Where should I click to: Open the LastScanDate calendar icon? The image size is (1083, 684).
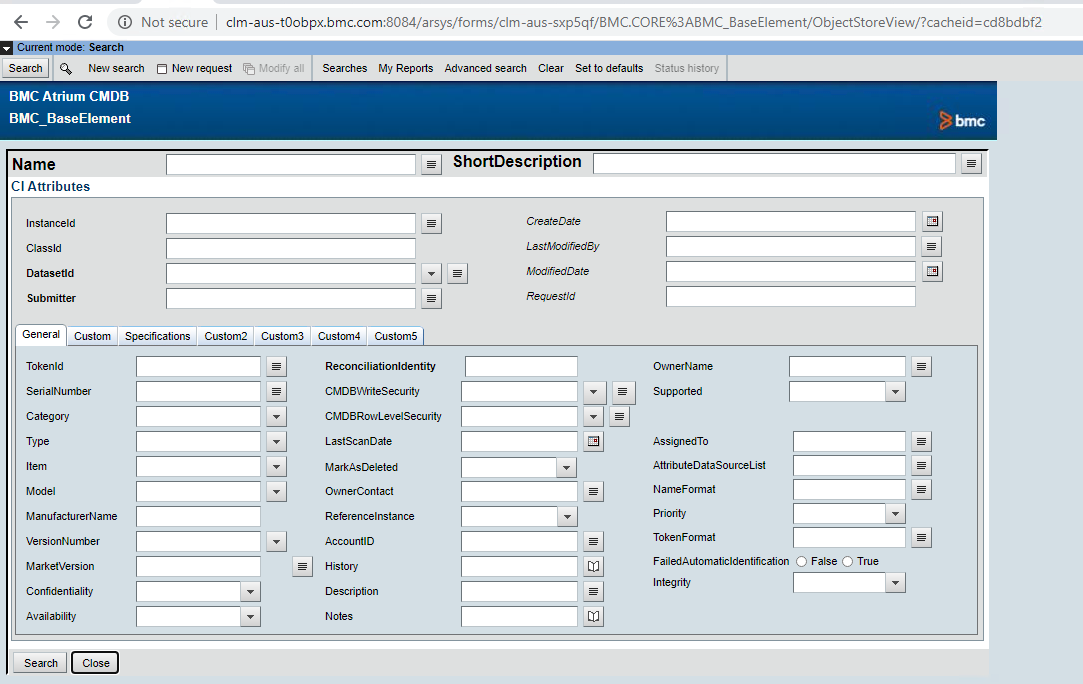[593, 441]
